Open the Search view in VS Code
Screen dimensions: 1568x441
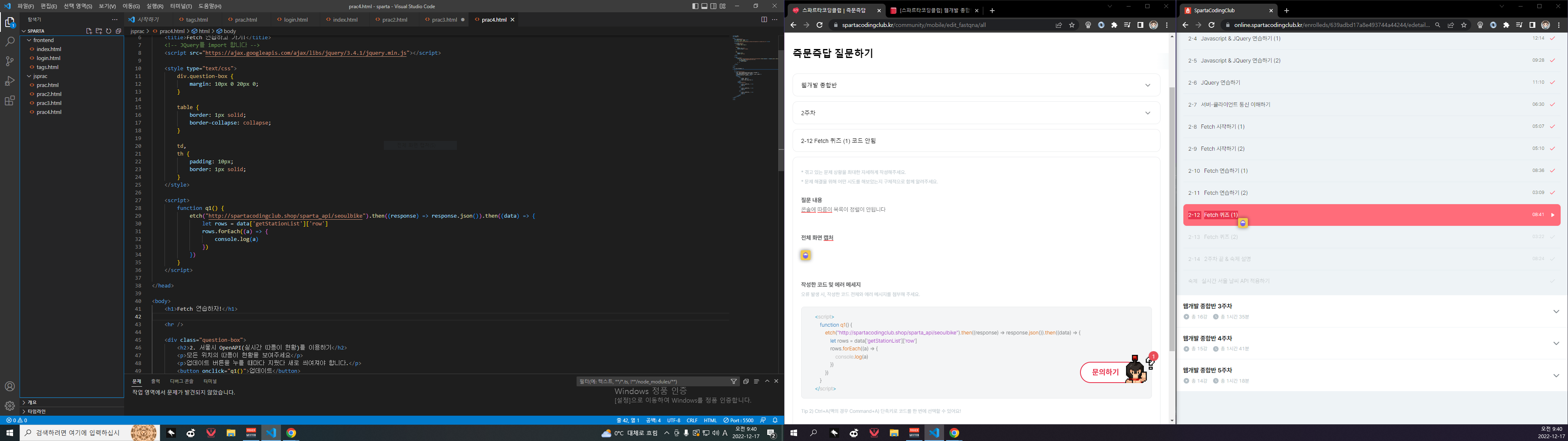[x=10, y=42]
